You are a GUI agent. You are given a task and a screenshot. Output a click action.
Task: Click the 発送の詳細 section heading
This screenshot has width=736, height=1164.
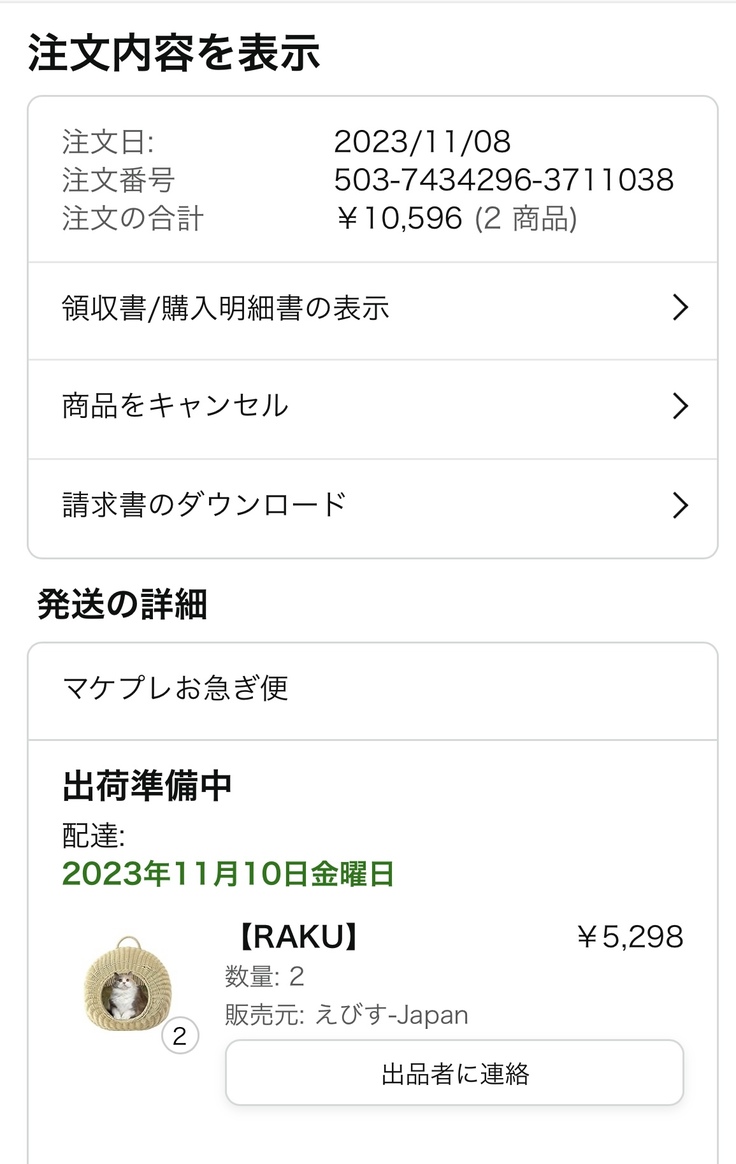point(122,604)
